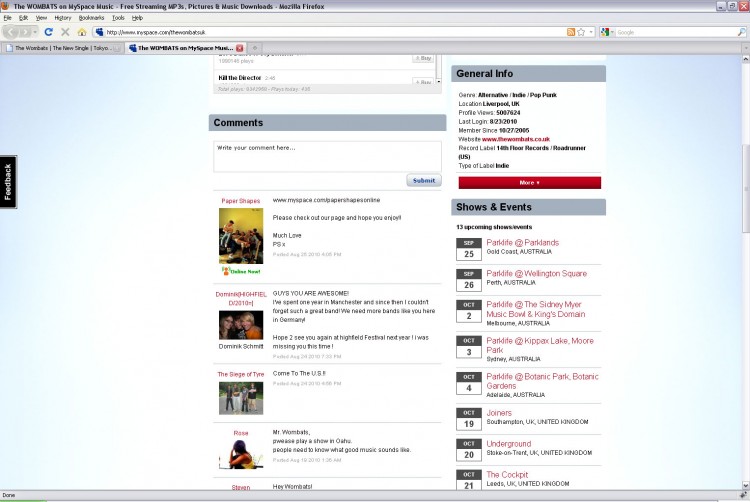750x502 pixels.
Task: Open the Bookmarks menu
Action: tap(91, 18)
